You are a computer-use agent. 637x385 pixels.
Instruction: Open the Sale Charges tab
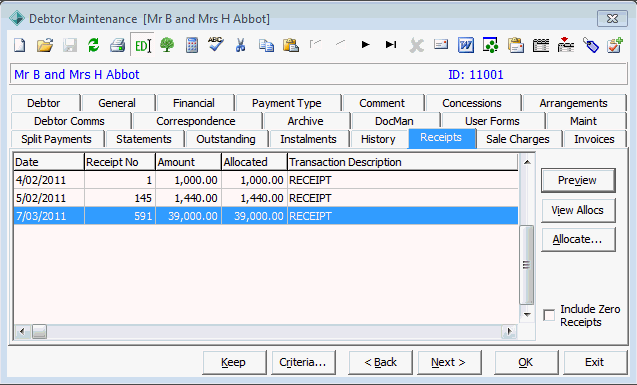coord(519,139)
